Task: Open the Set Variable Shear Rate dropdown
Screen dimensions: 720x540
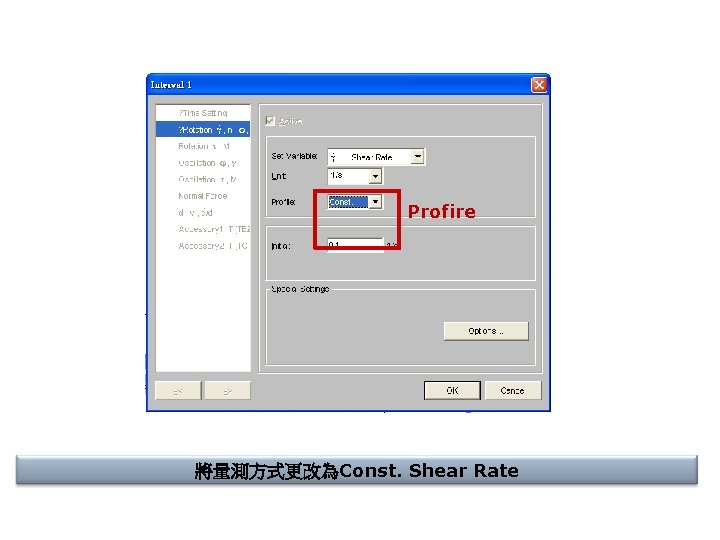Action: coord(417,157)
